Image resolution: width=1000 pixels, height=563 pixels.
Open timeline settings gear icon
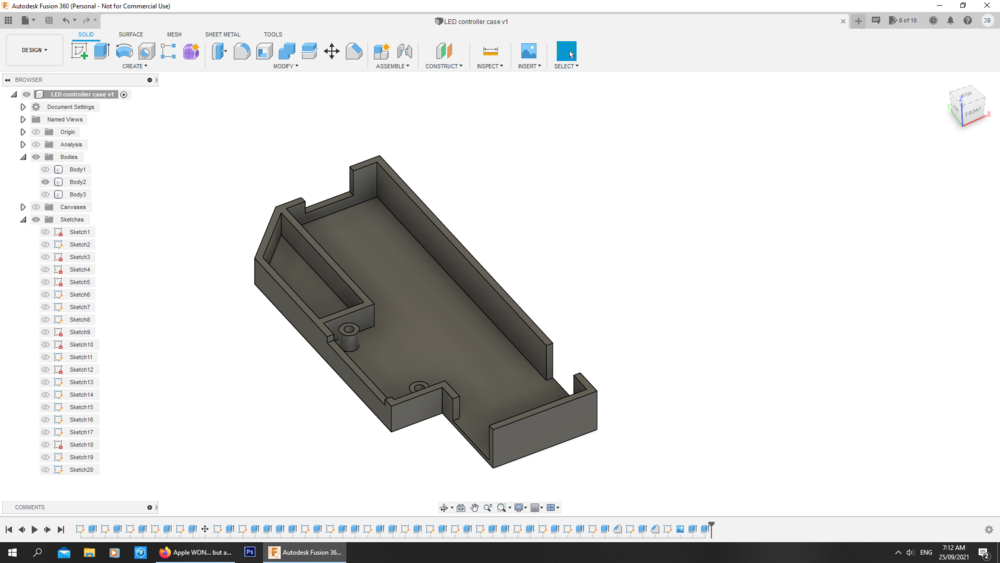pyautogui.click(x=989, y=530)
